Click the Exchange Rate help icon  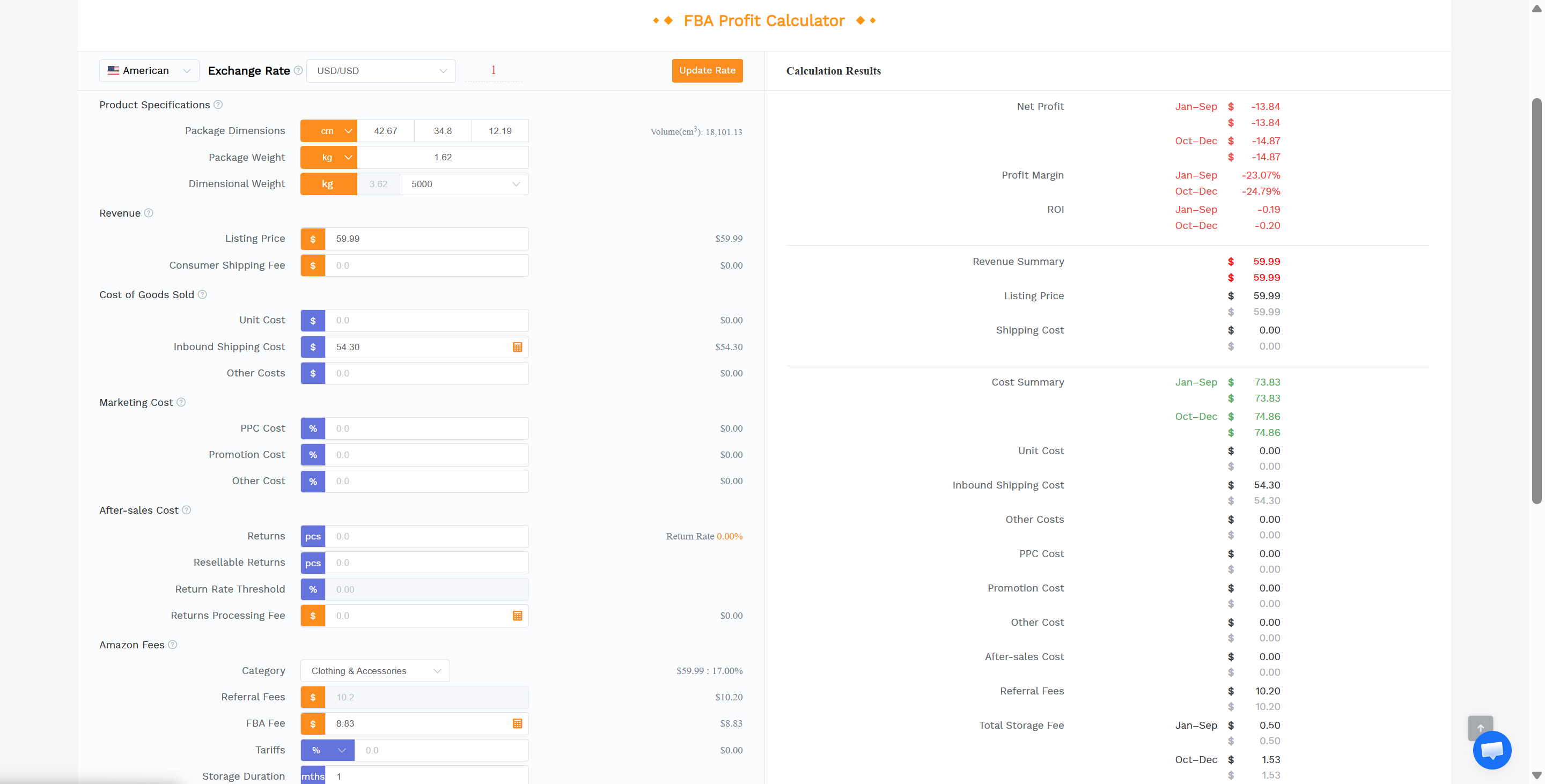(x=298, y=70)
